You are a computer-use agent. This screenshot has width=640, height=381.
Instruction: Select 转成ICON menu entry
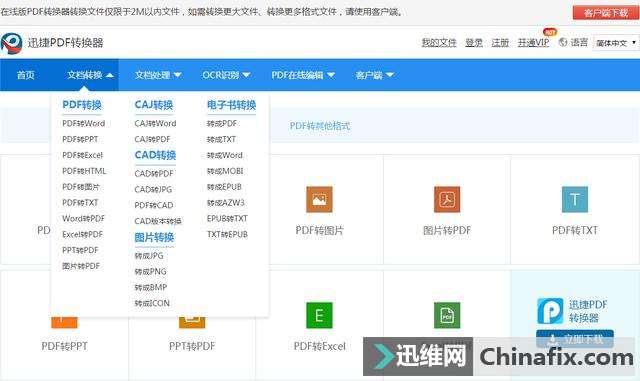click(152, 303)
